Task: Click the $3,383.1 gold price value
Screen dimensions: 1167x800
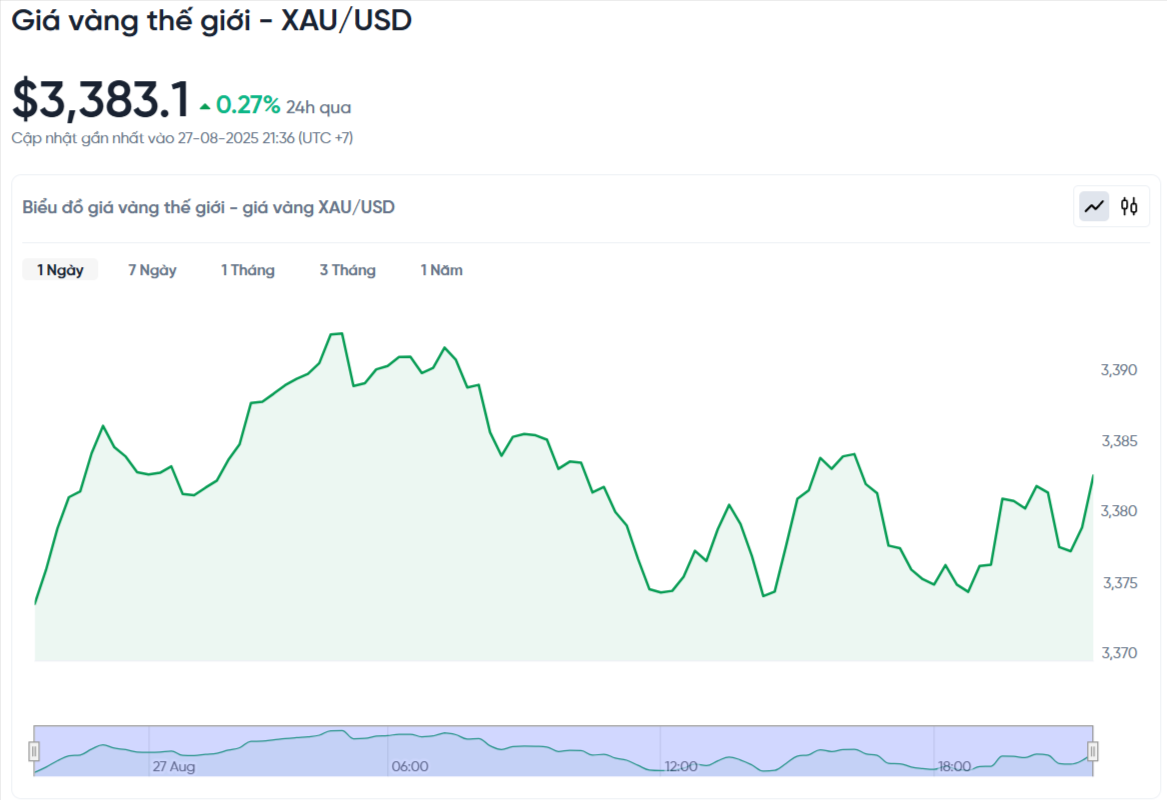Action: point(100,100)
